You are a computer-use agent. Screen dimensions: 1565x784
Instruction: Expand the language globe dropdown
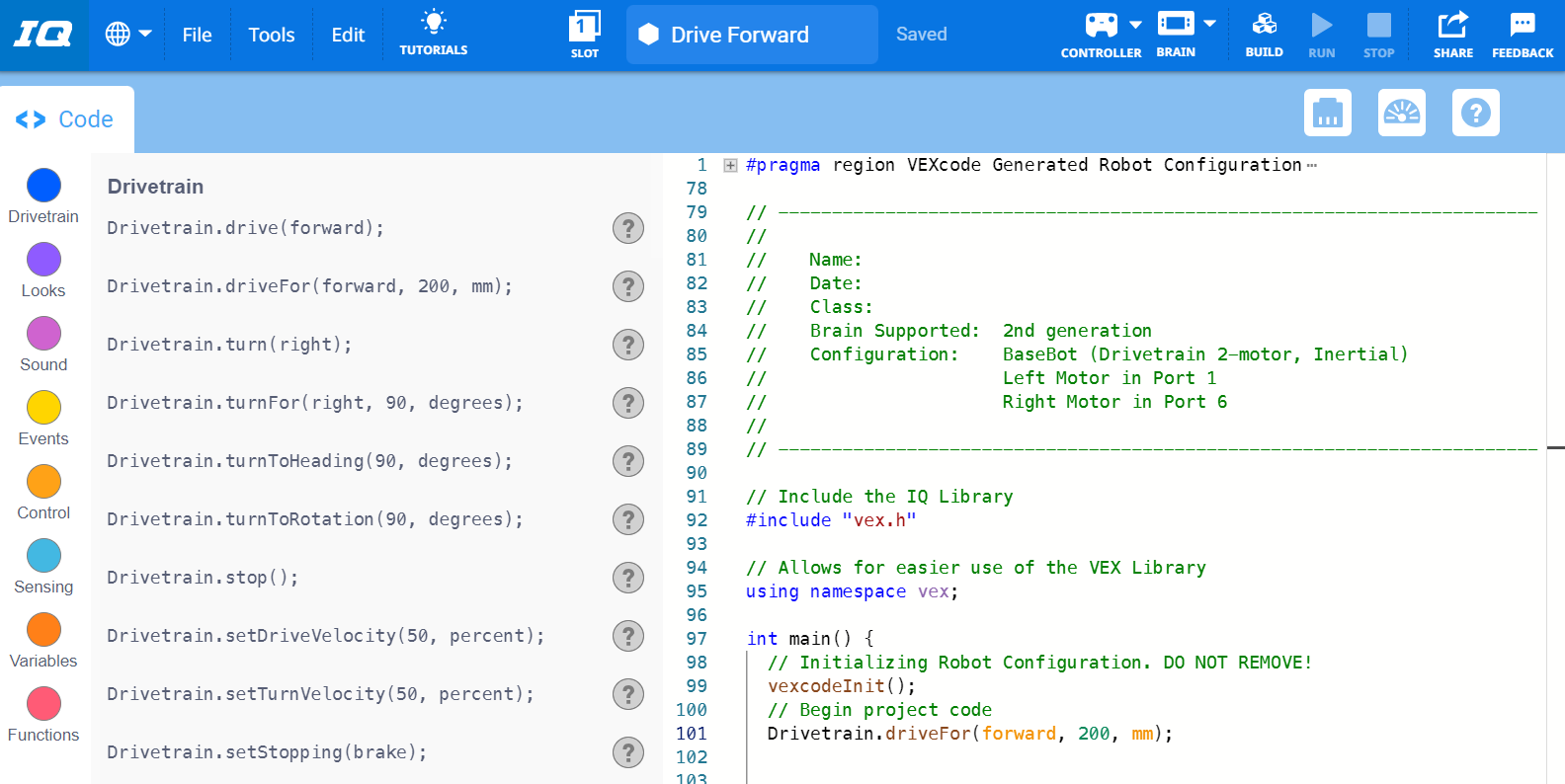(x=128, y=35)
